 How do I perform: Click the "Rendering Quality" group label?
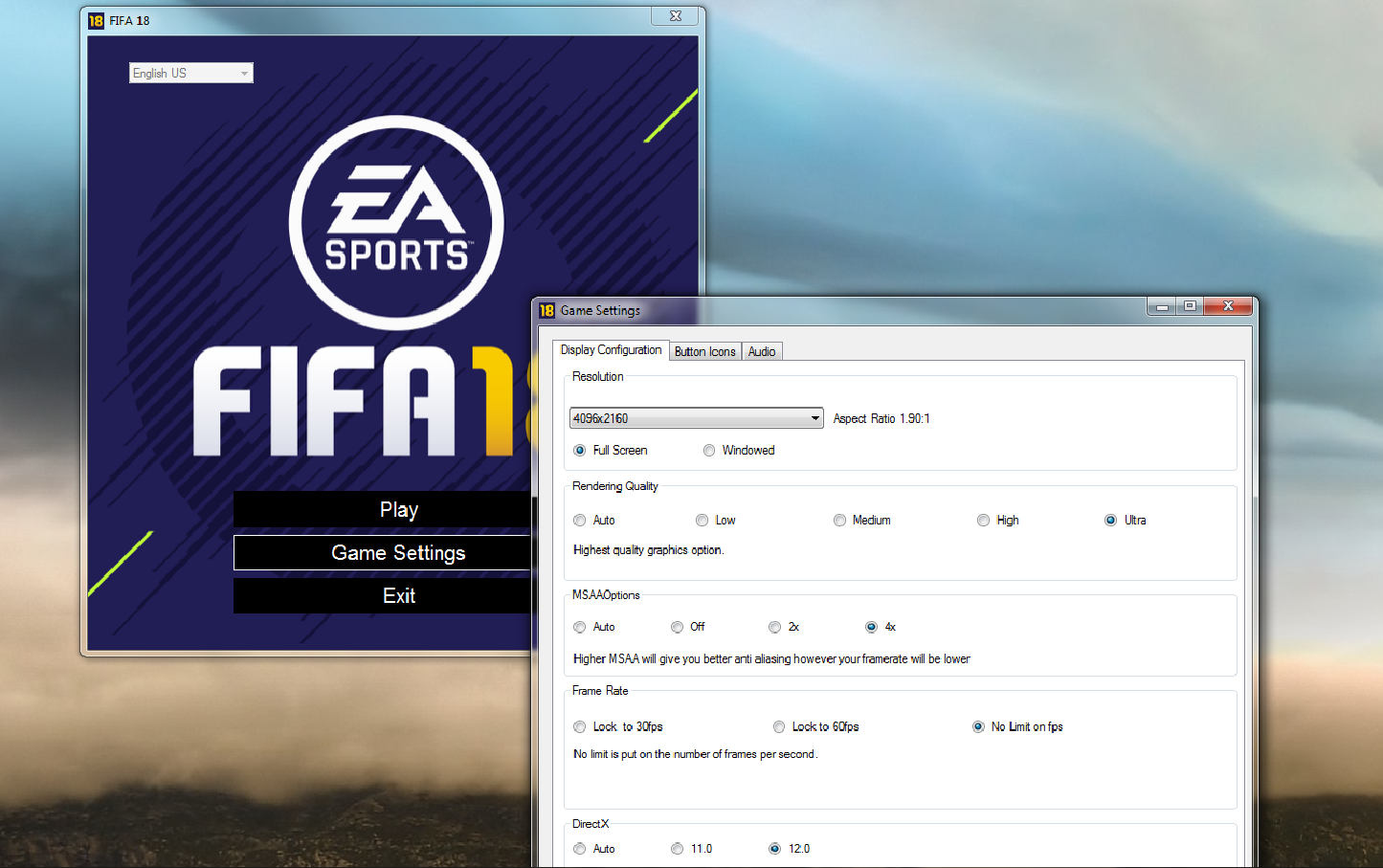[x=615, y=486]
